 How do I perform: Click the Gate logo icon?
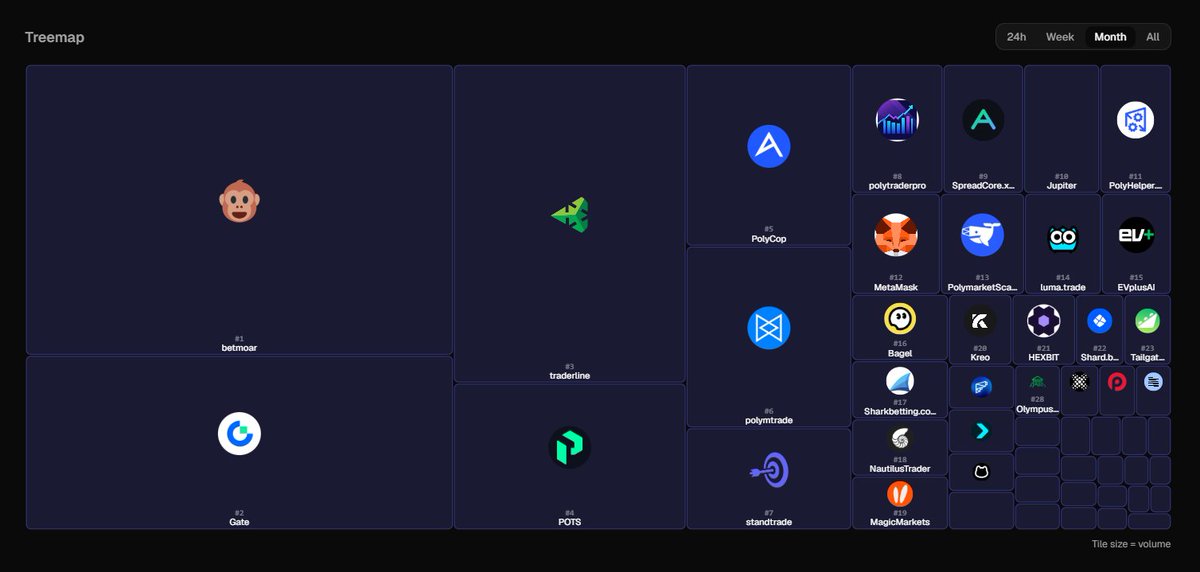click(239, 434)
